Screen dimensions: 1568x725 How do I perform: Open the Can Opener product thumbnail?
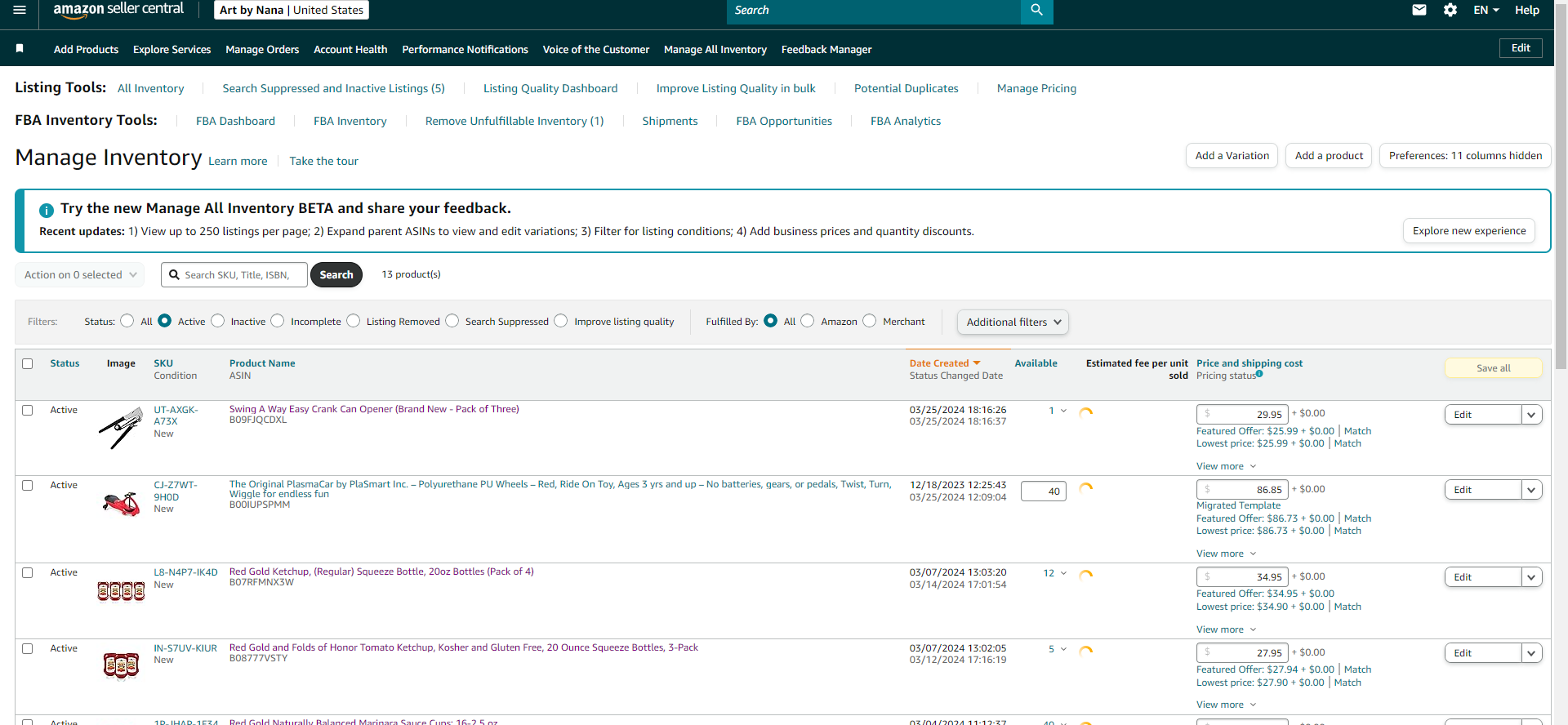pyautogui.click(x=121, y=428)
